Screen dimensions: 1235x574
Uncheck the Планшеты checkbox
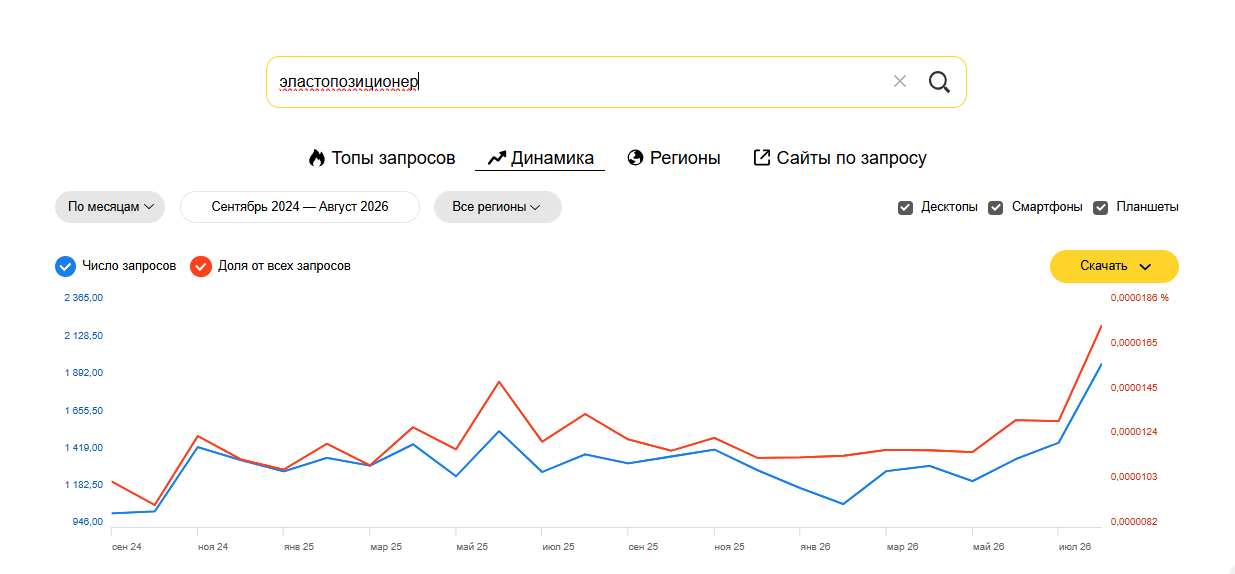[x=1101, y=208]
